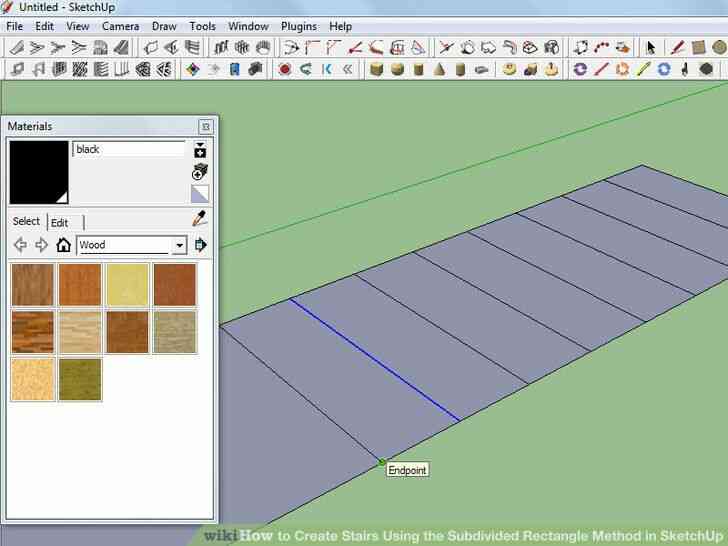The height and width of the screenshot is (546, 728).
Task: Switch to the Select tab in Materials
Action: coord(26,221)
